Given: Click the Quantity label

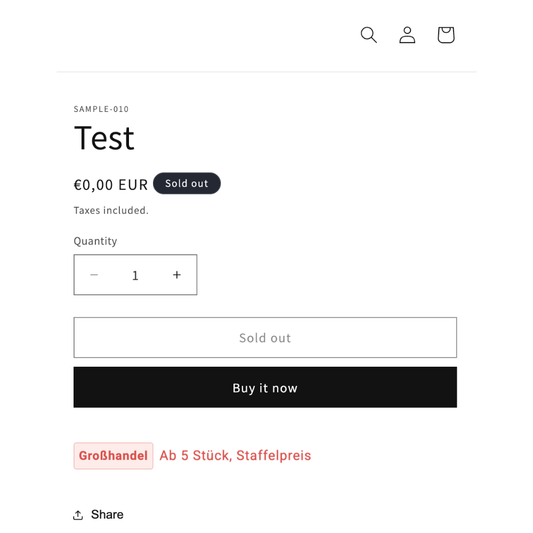Looking at the screenshot, I should click(95, 241).
